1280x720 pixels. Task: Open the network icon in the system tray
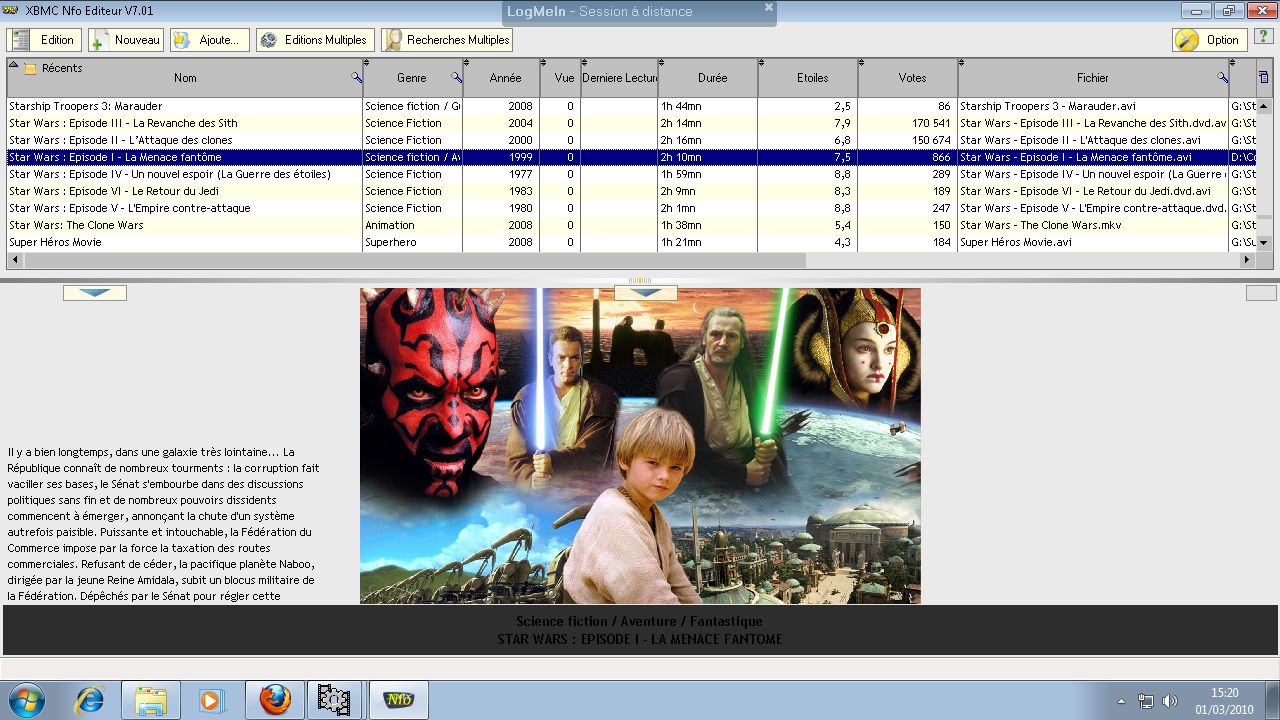coord(1146,701)
